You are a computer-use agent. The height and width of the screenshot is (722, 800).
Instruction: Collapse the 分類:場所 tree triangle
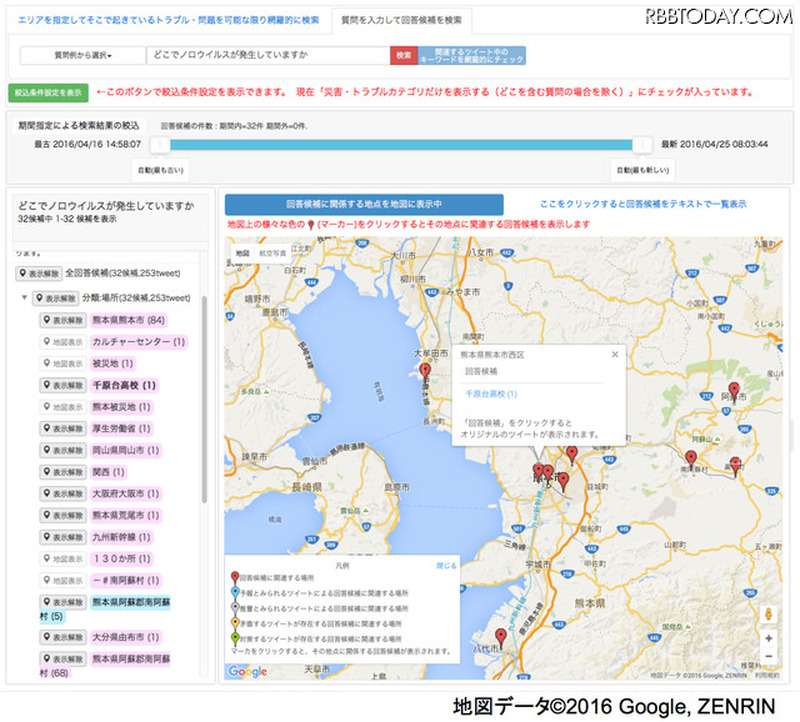[24, 298]
